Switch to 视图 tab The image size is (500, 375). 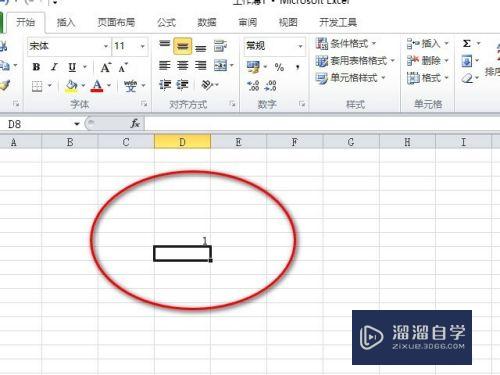point(288,22)
